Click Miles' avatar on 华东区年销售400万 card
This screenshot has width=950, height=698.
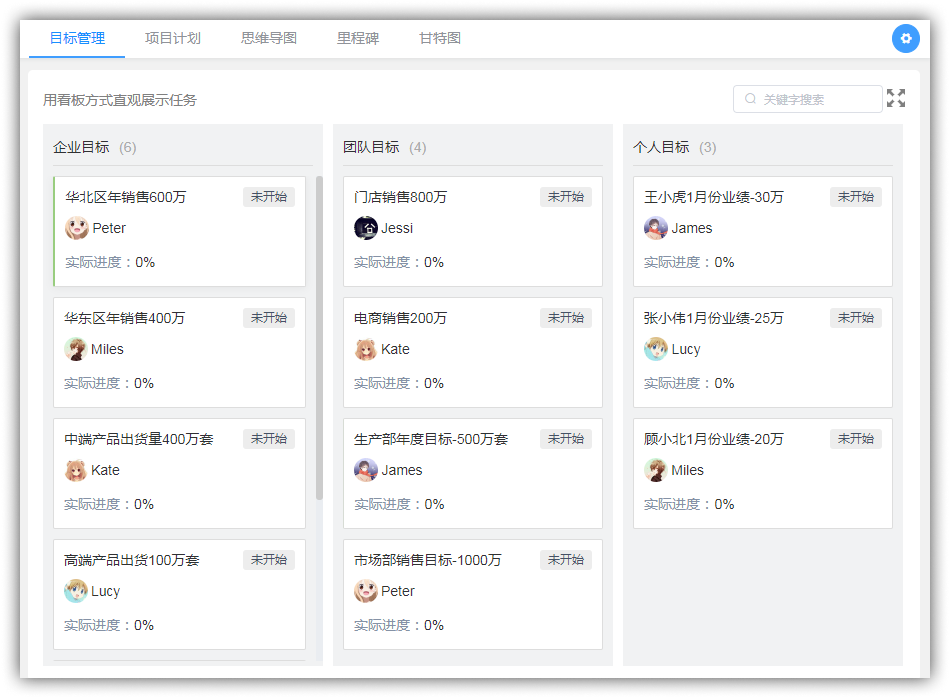(76, 349)
